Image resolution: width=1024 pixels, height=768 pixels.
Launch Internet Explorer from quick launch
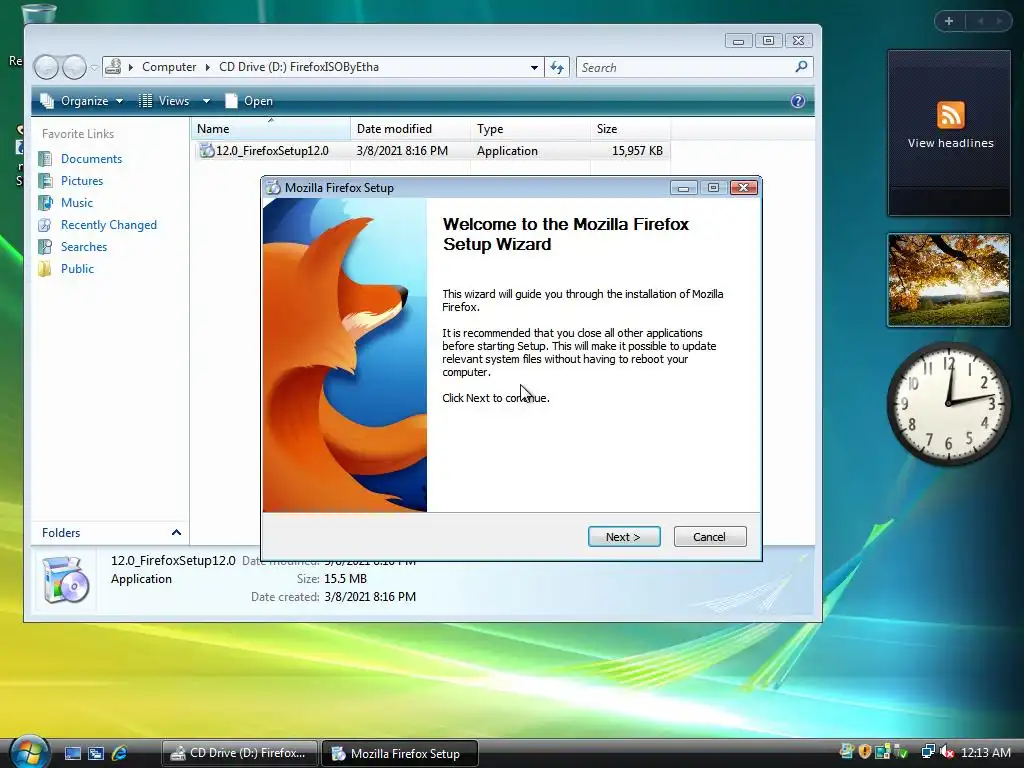coord(120,753)
